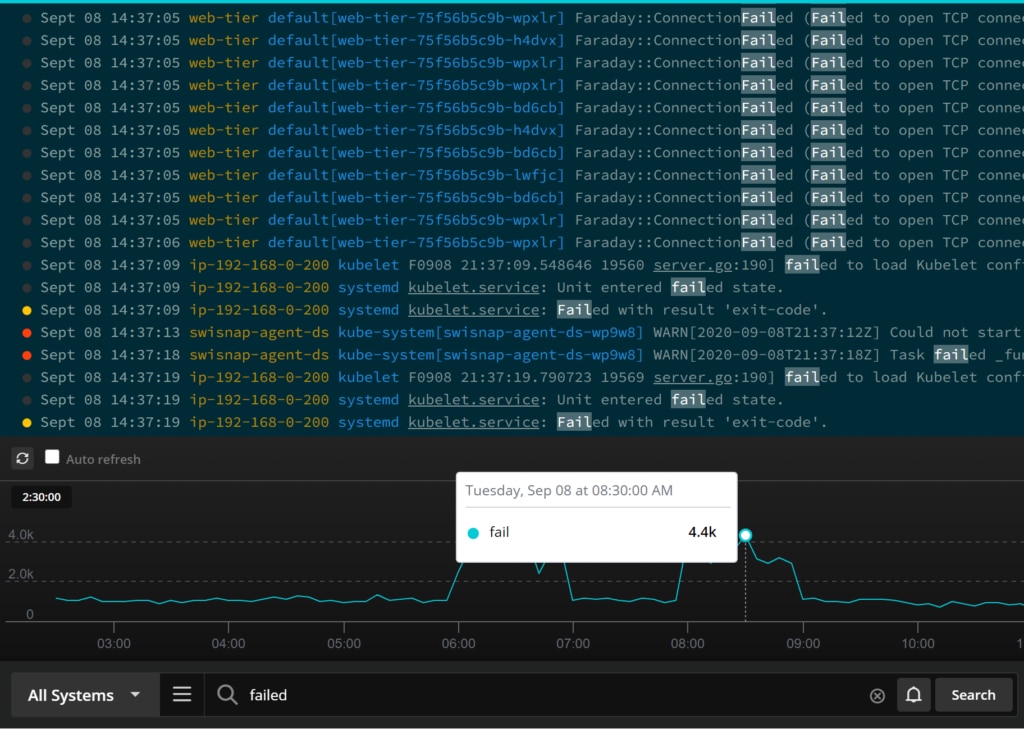Click the highlighted data point on the chart

click(745, 536)
